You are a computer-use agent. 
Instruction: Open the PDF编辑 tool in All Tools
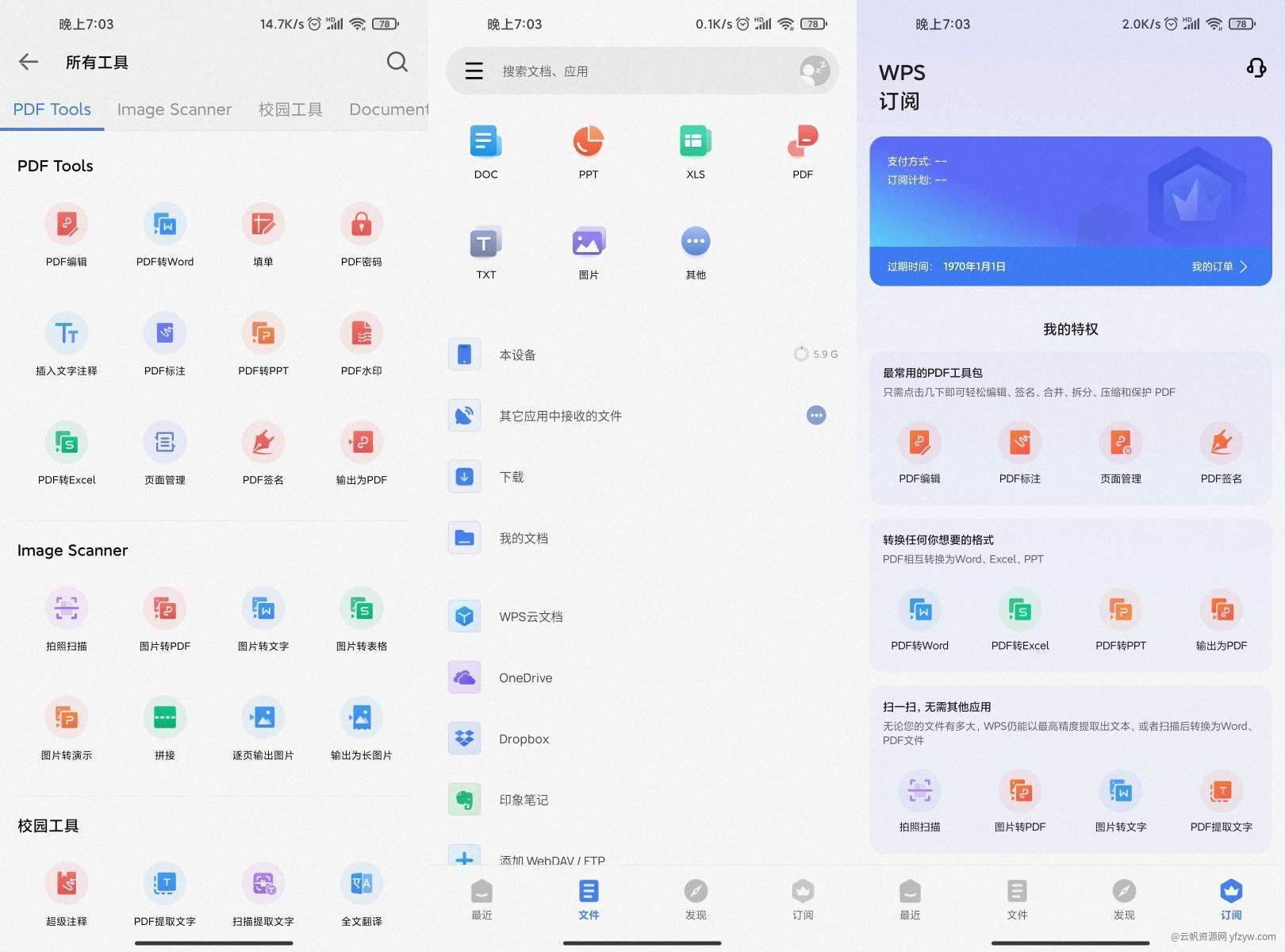tap(67, 235)
